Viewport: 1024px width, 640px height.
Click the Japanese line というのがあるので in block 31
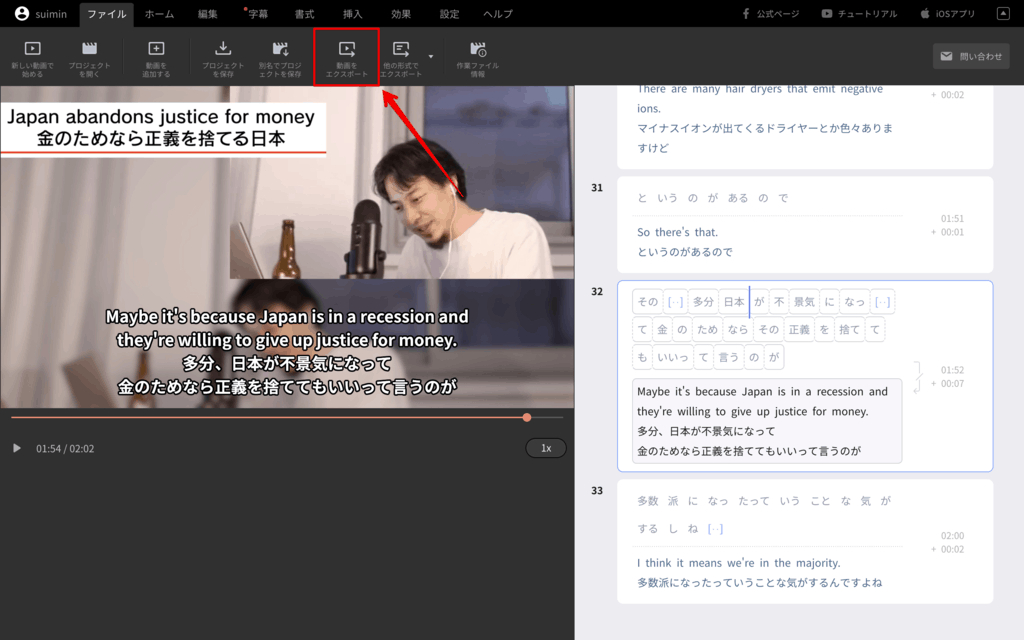tap(684, 251)
